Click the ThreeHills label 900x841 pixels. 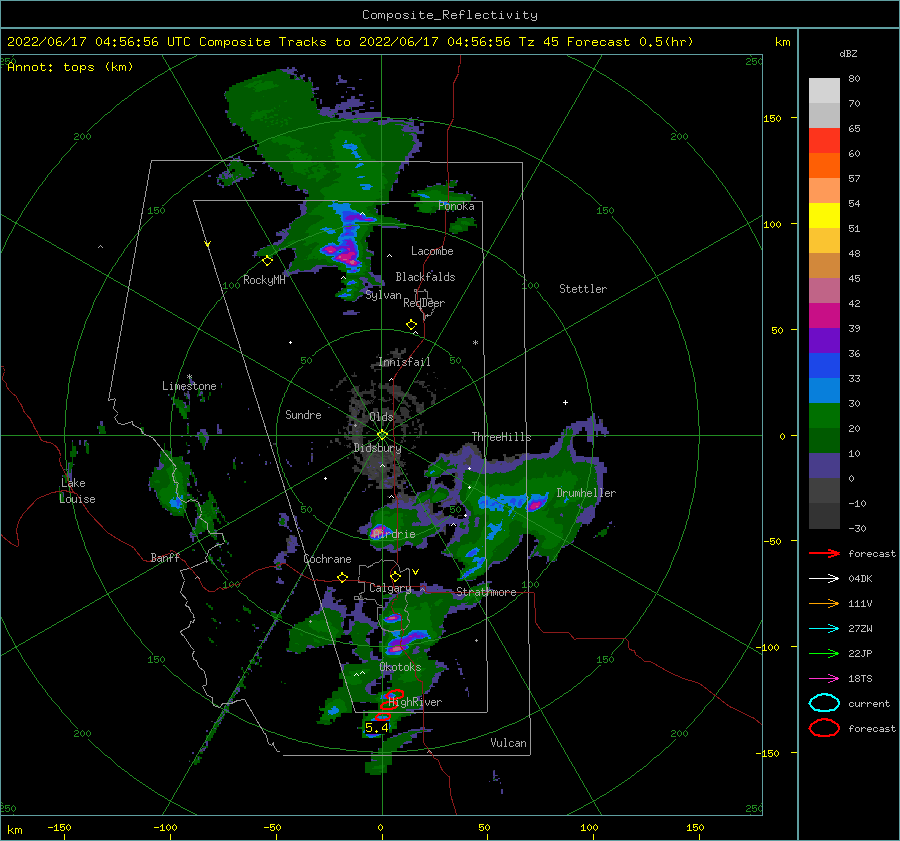(502, 437)
